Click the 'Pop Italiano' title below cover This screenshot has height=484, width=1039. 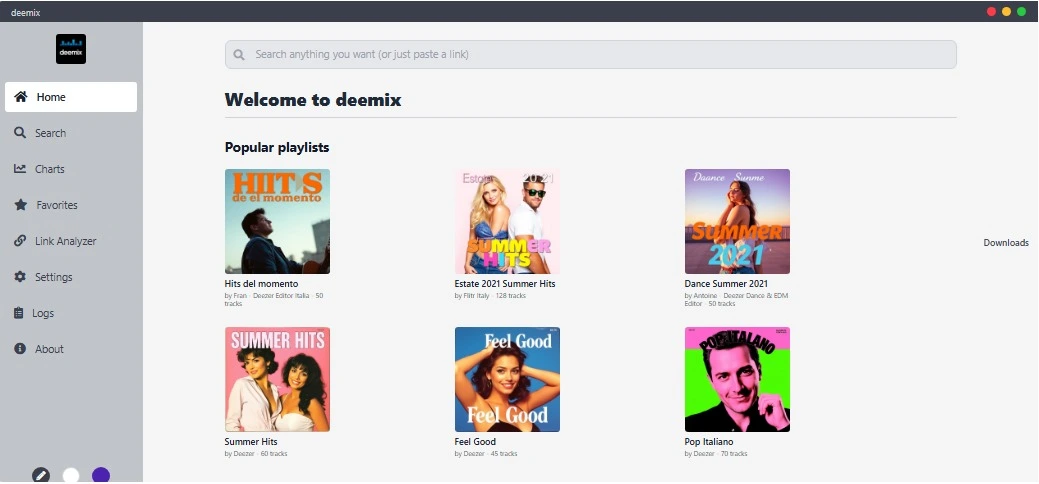709,442
